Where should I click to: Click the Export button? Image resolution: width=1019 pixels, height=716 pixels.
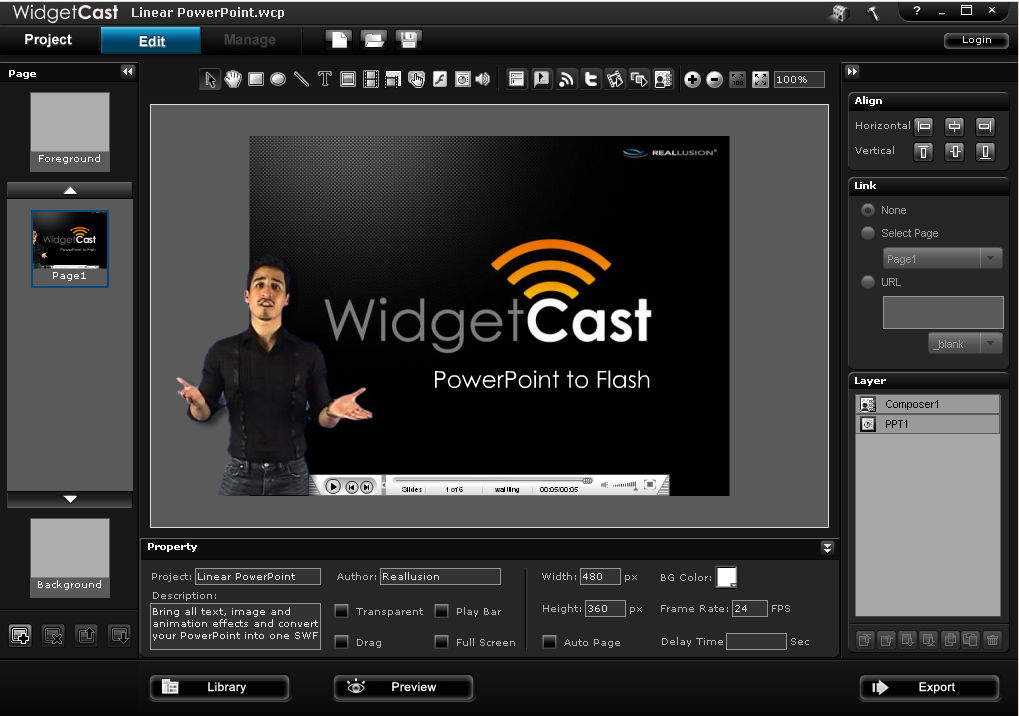click(x=929, y=688)
